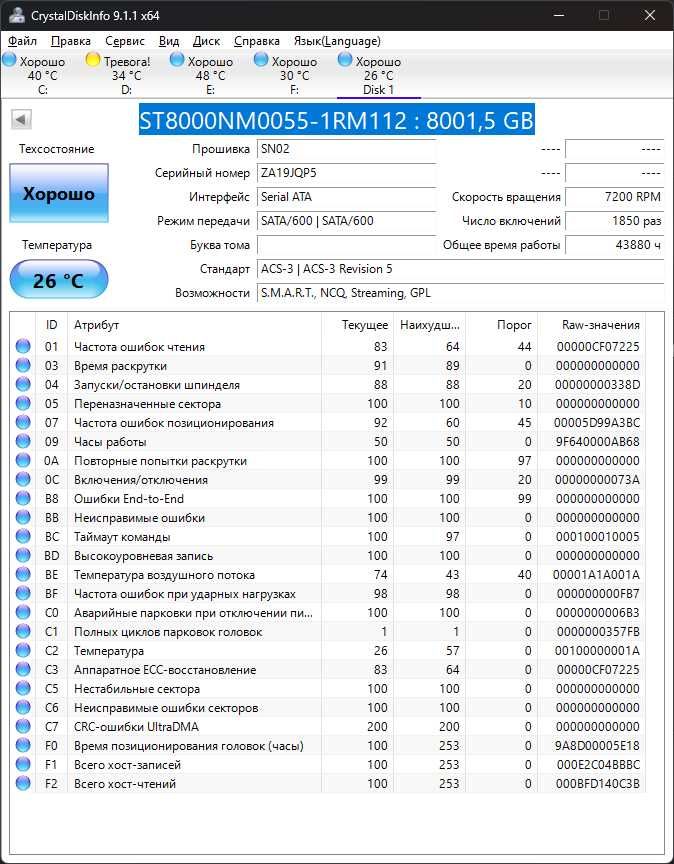This screenshot has height=864, width=674.
Task: Click status icon of attribute 01 row
Action: (23, 347)
